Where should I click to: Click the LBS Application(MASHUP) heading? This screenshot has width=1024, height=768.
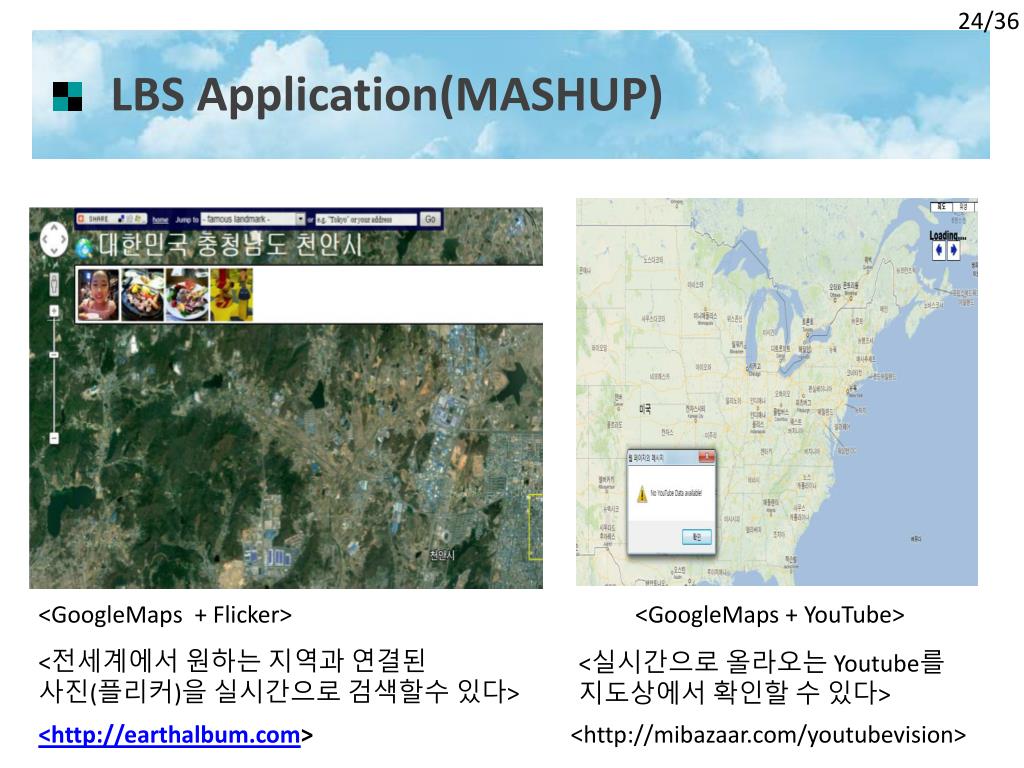(x=387, y=95)
